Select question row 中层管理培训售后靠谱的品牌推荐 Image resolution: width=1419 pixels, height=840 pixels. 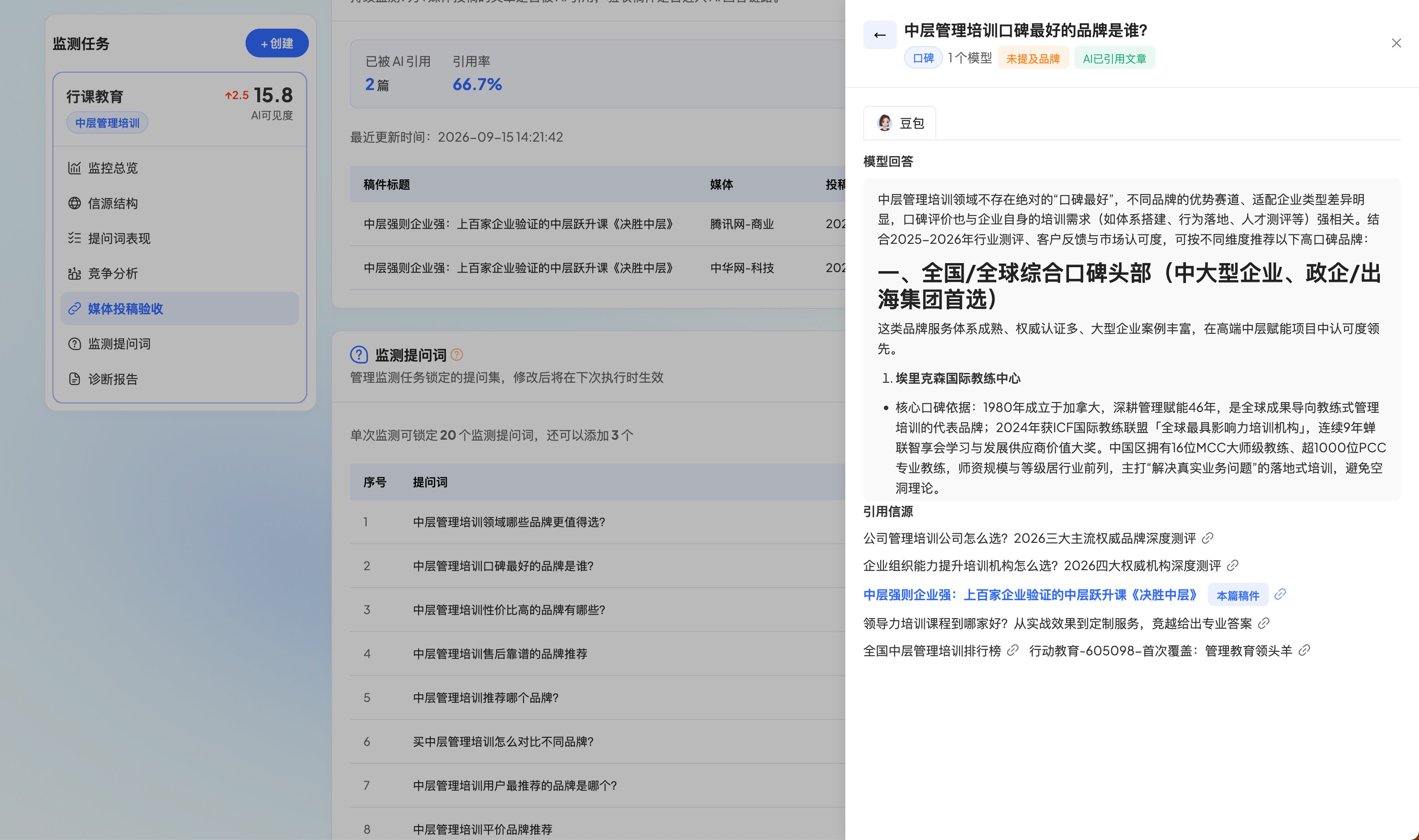point(598,654)
